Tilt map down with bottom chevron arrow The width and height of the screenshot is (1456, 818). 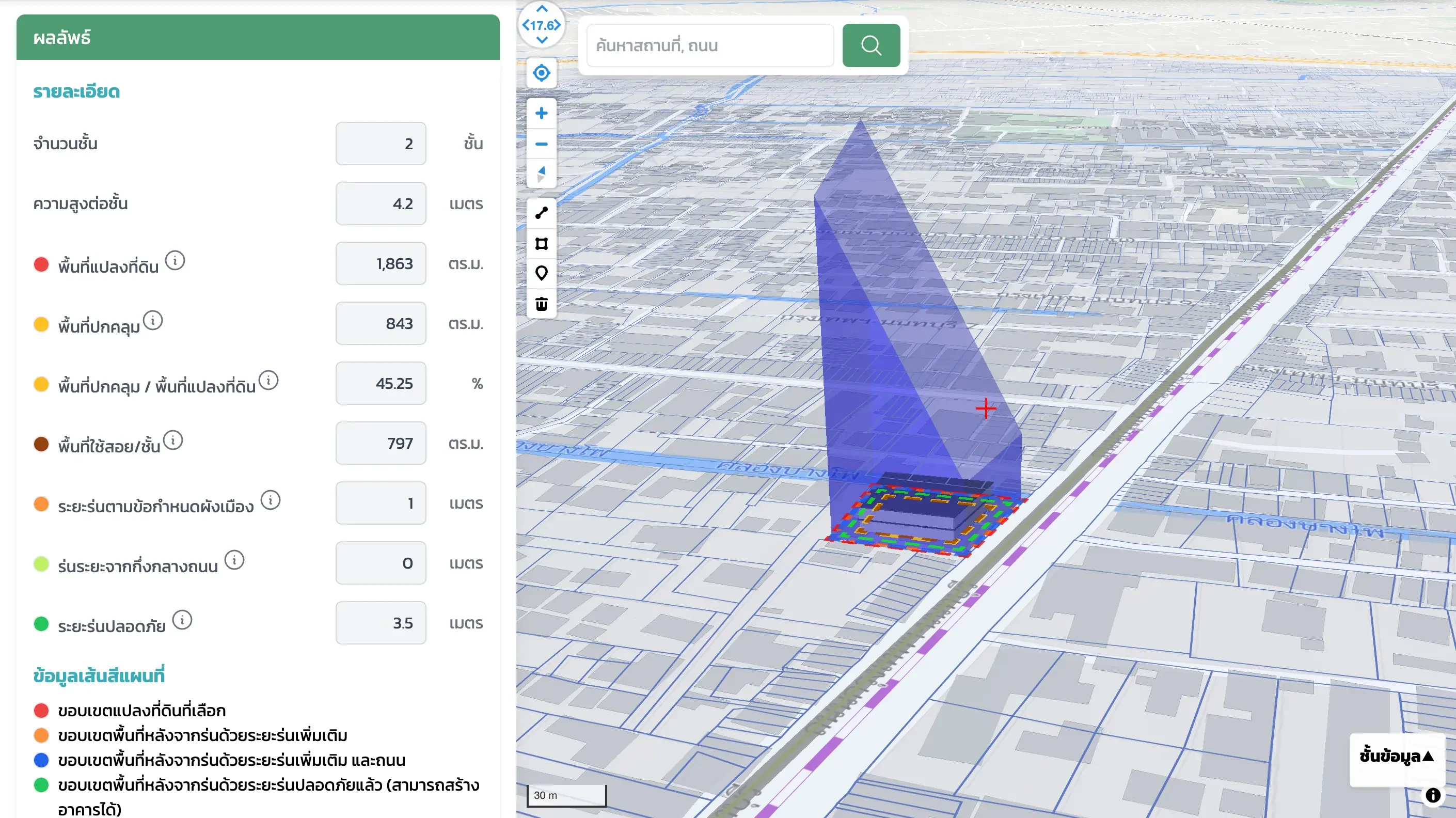coord(542,40)
